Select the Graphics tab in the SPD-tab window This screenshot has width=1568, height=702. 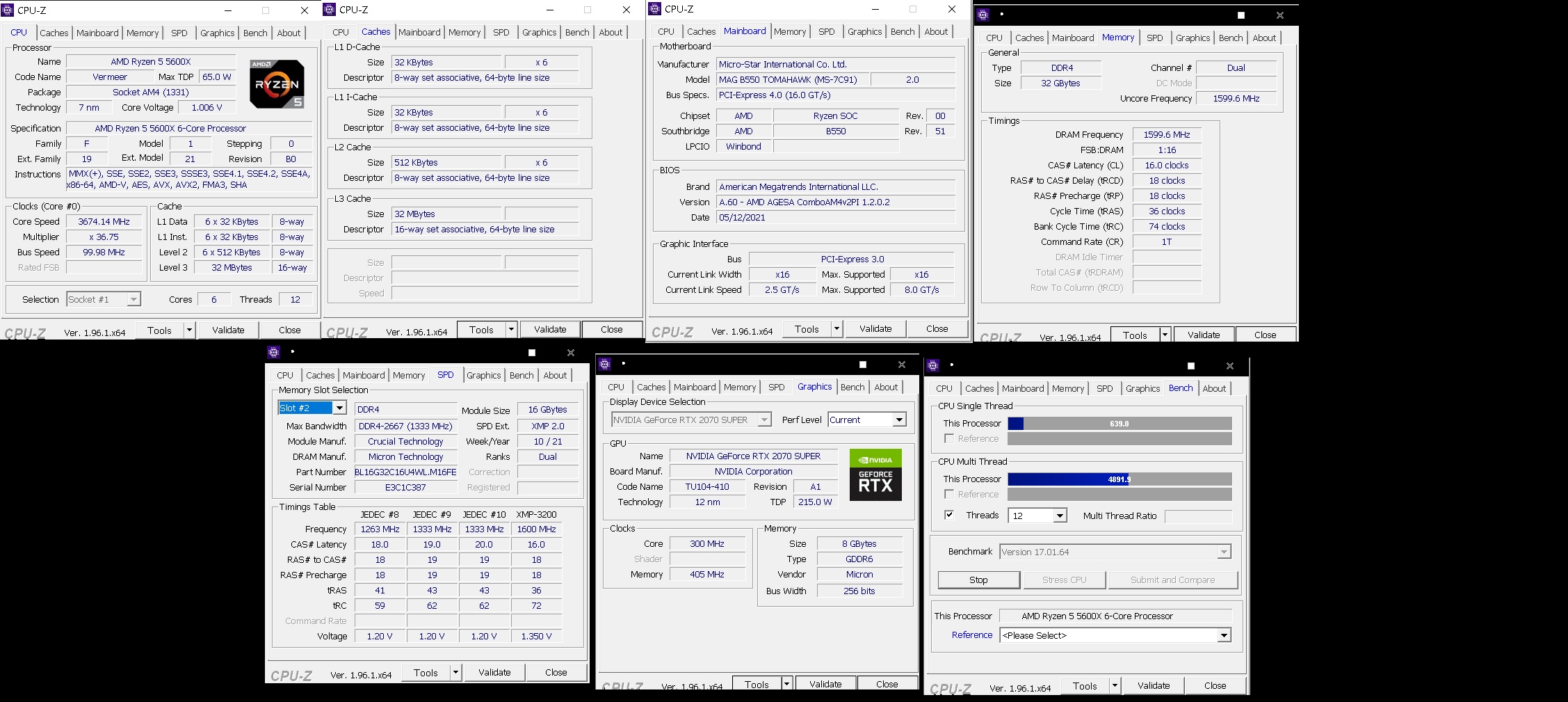(x=483, y=375)
